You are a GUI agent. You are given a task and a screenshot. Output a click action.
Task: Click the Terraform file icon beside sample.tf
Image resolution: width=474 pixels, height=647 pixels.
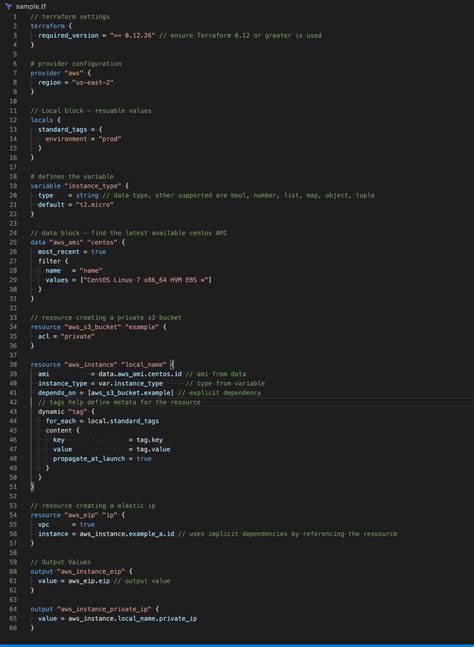(8, 6)
